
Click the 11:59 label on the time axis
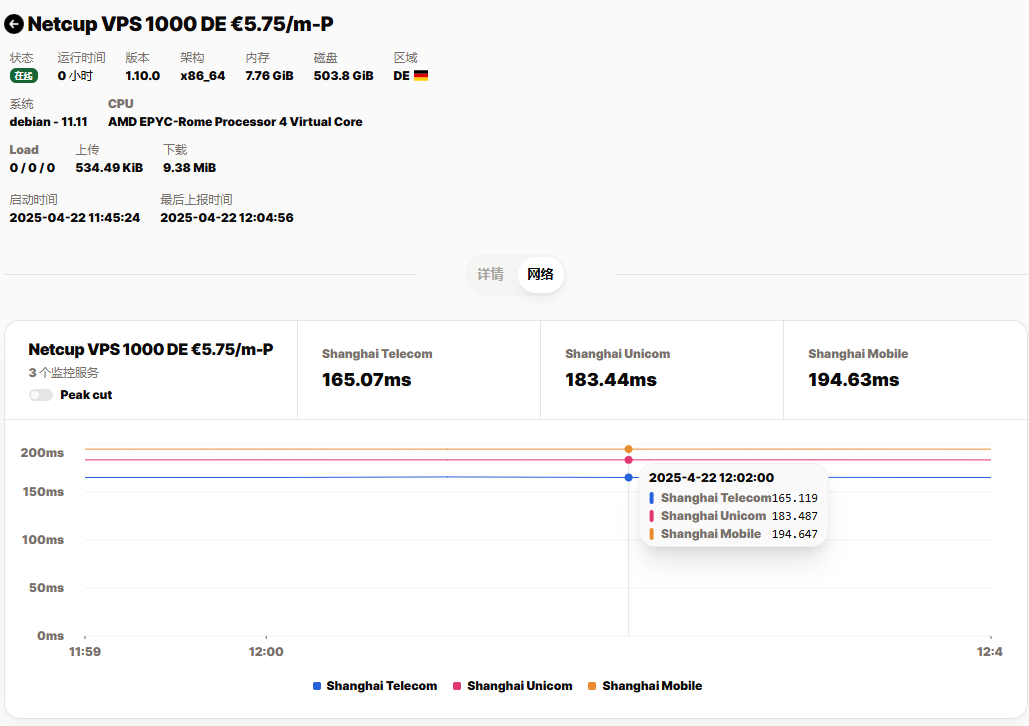[85, 652]
